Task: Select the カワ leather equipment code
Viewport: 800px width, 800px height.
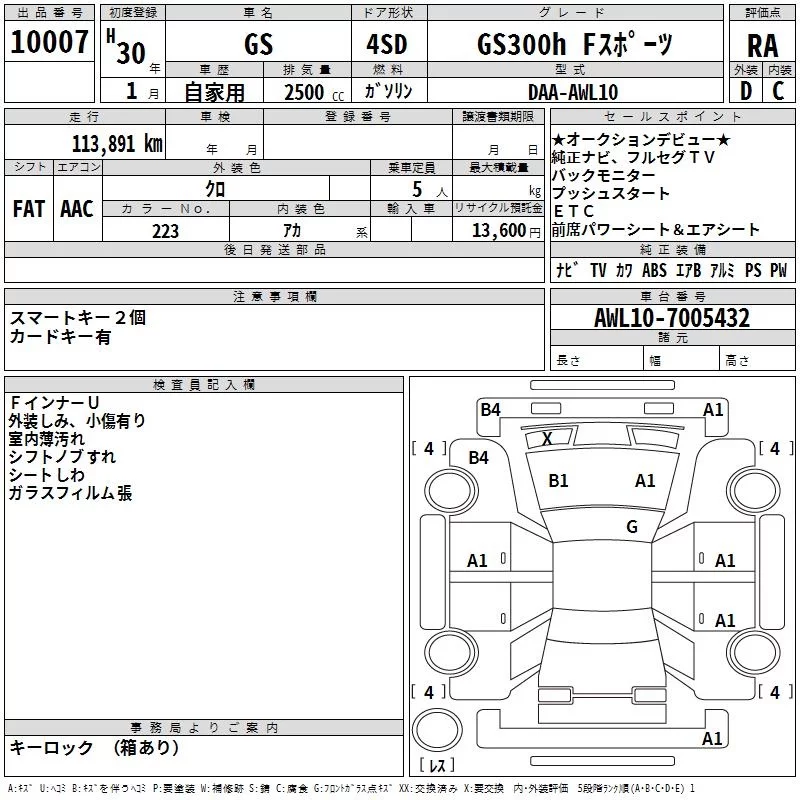Action: pos(623,270)
